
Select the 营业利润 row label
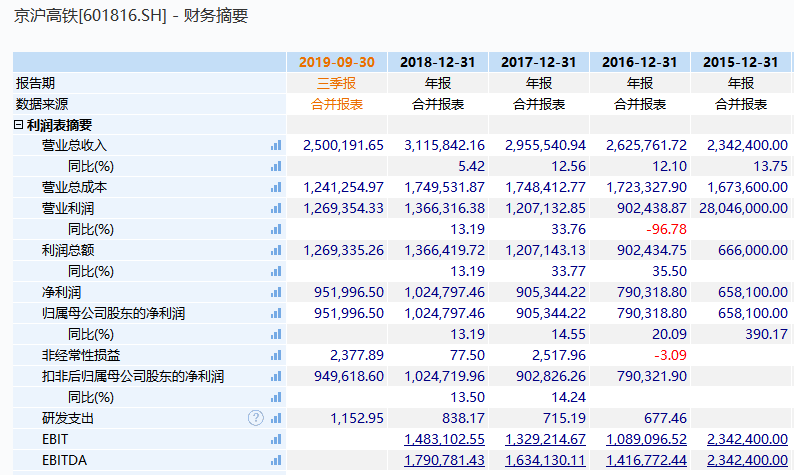pyautogui.click(x=68, y=209)
